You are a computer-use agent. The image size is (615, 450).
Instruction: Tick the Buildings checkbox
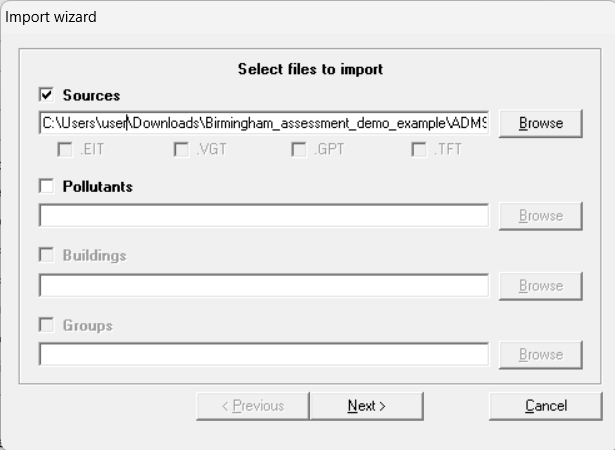(46, 255)
